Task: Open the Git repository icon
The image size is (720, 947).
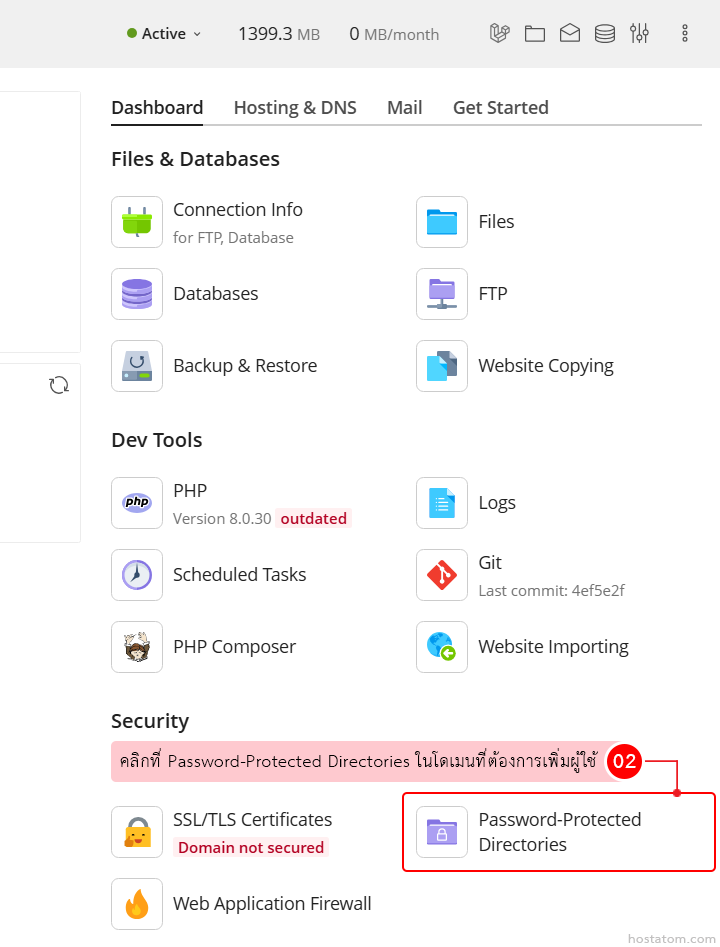Action: coord(442,575)
